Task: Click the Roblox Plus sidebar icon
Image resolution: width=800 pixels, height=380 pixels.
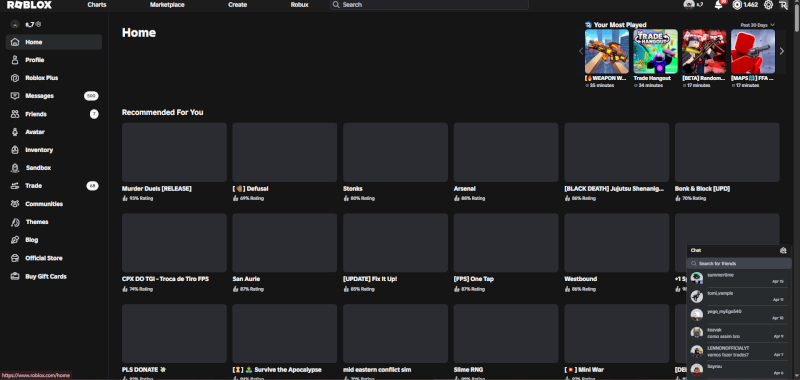Action: pos(15,78)
